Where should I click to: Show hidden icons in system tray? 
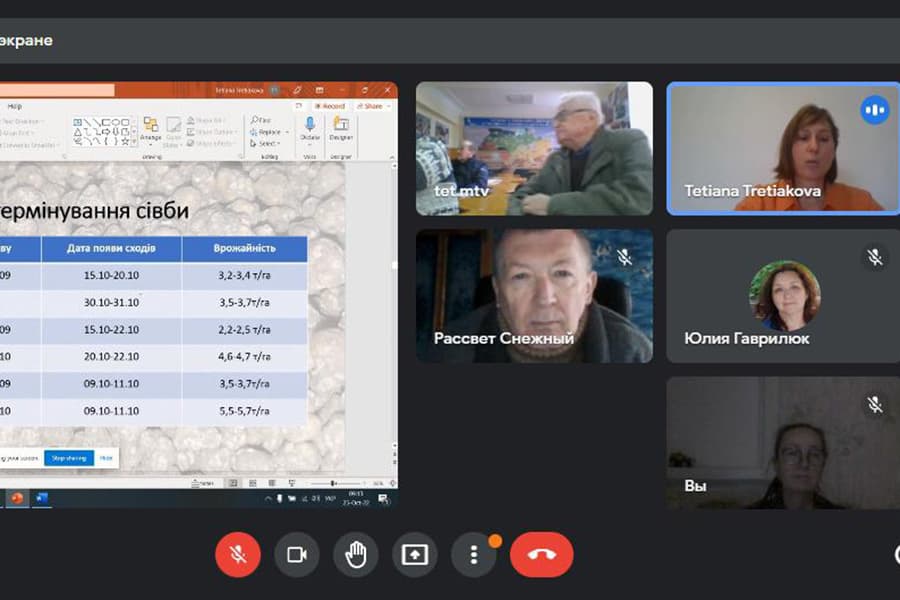point(267,499)
